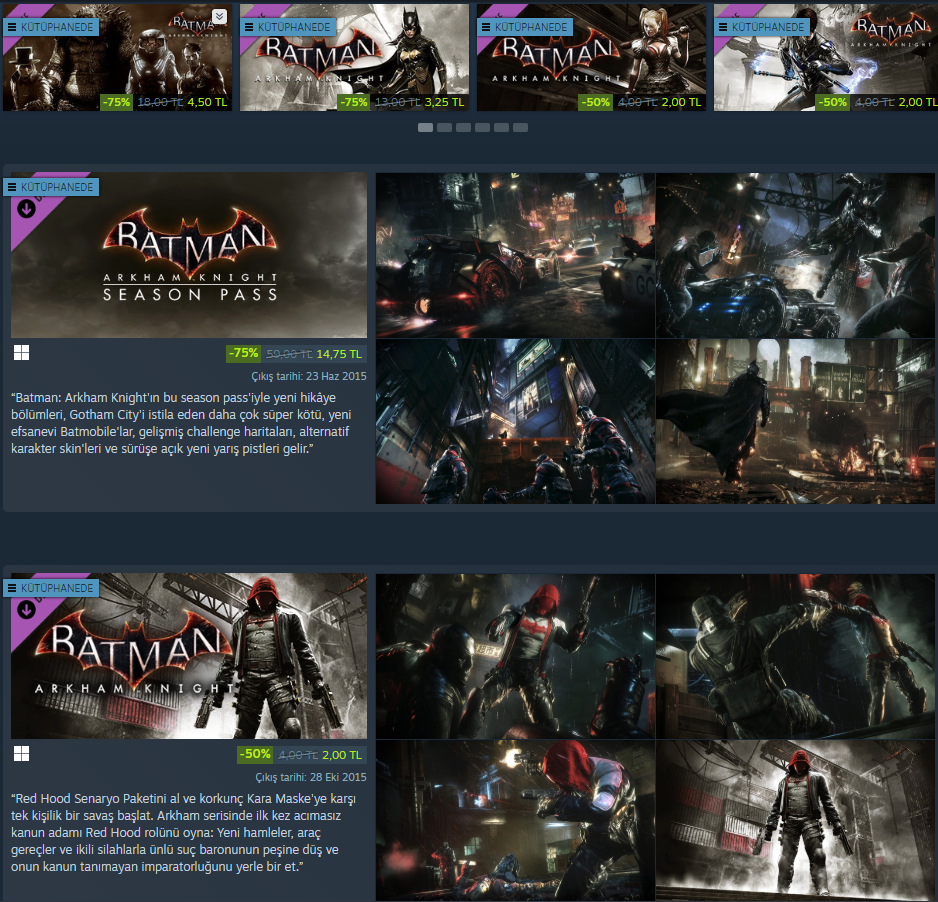Click struck-through 18,00 TL original price
The height and width of the screenshot is (902, 938).
point(160,102)
